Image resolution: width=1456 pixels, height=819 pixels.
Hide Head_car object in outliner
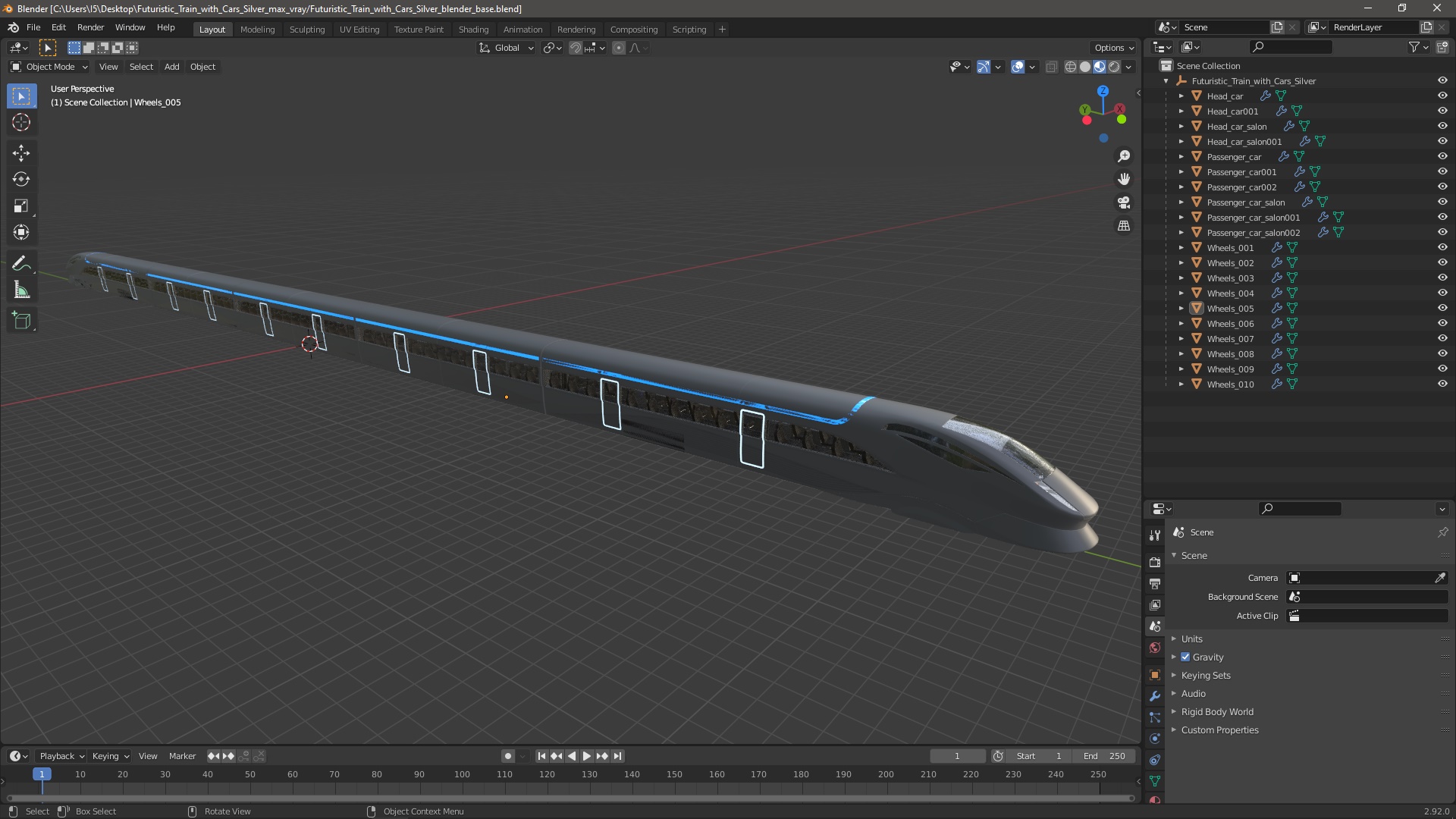click(1442, 96)
